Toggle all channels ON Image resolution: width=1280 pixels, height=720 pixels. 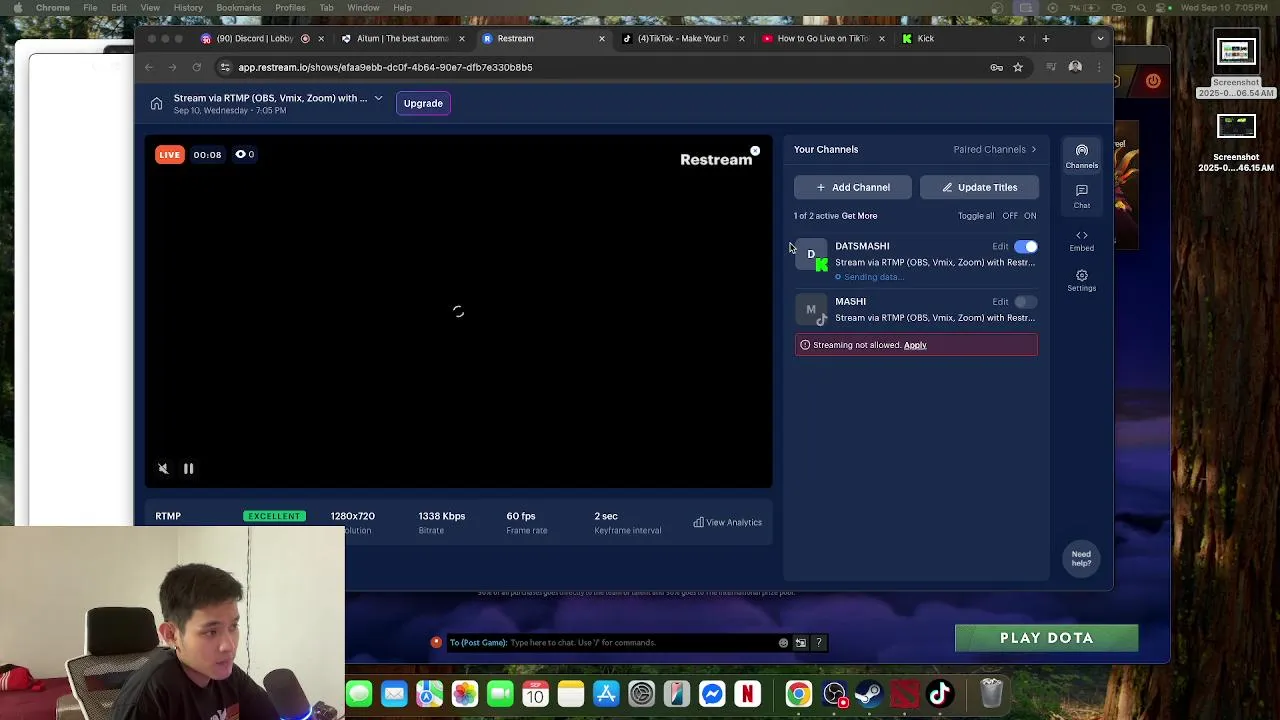coord(1030,216)
